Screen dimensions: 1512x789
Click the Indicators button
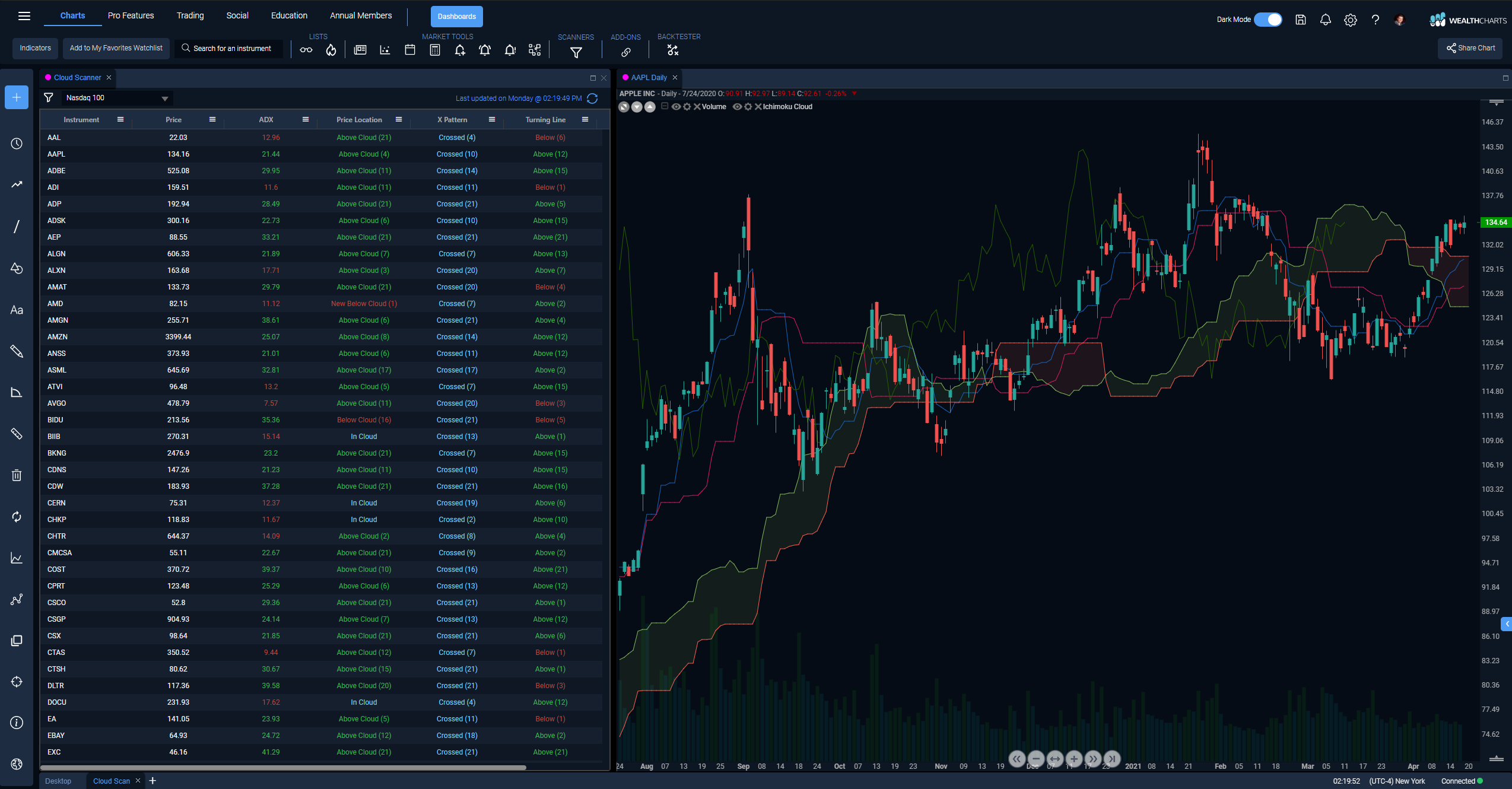(36, 48)
